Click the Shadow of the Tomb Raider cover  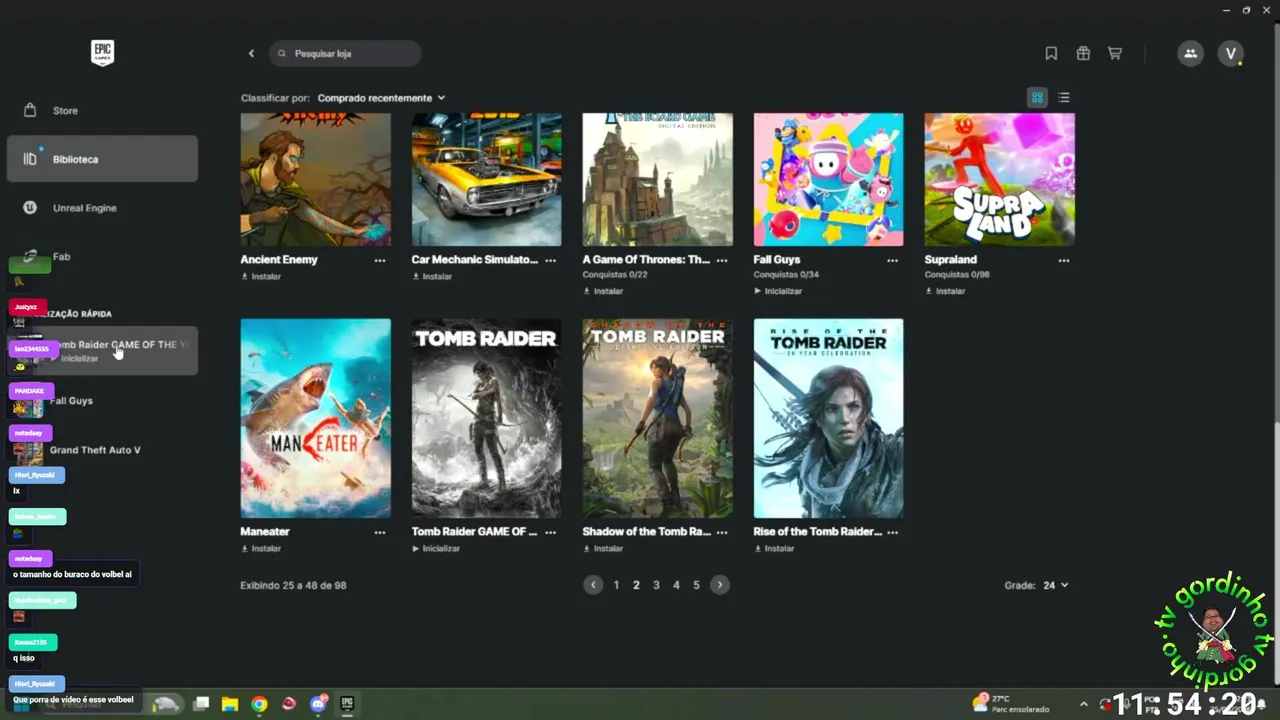(657, 418)
